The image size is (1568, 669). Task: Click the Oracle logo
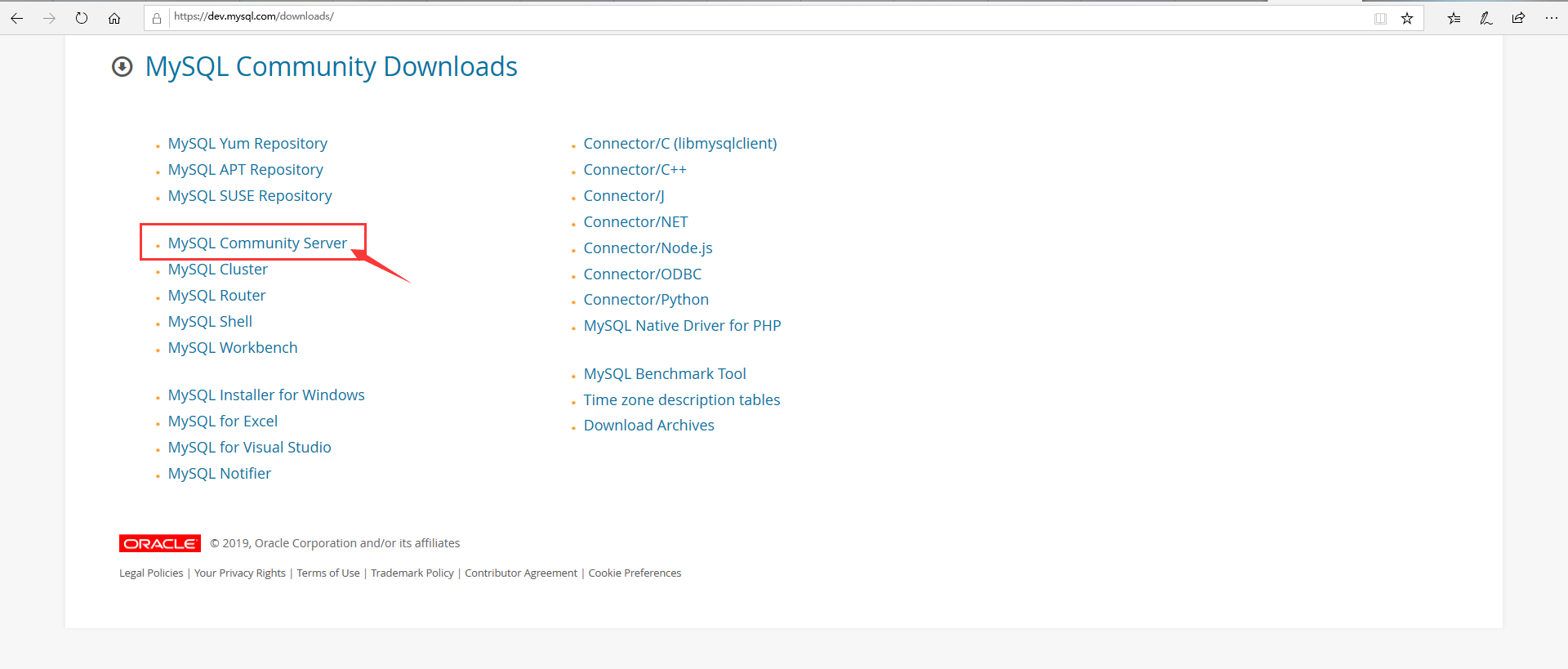pyautogui.click(x=160, y=543)
